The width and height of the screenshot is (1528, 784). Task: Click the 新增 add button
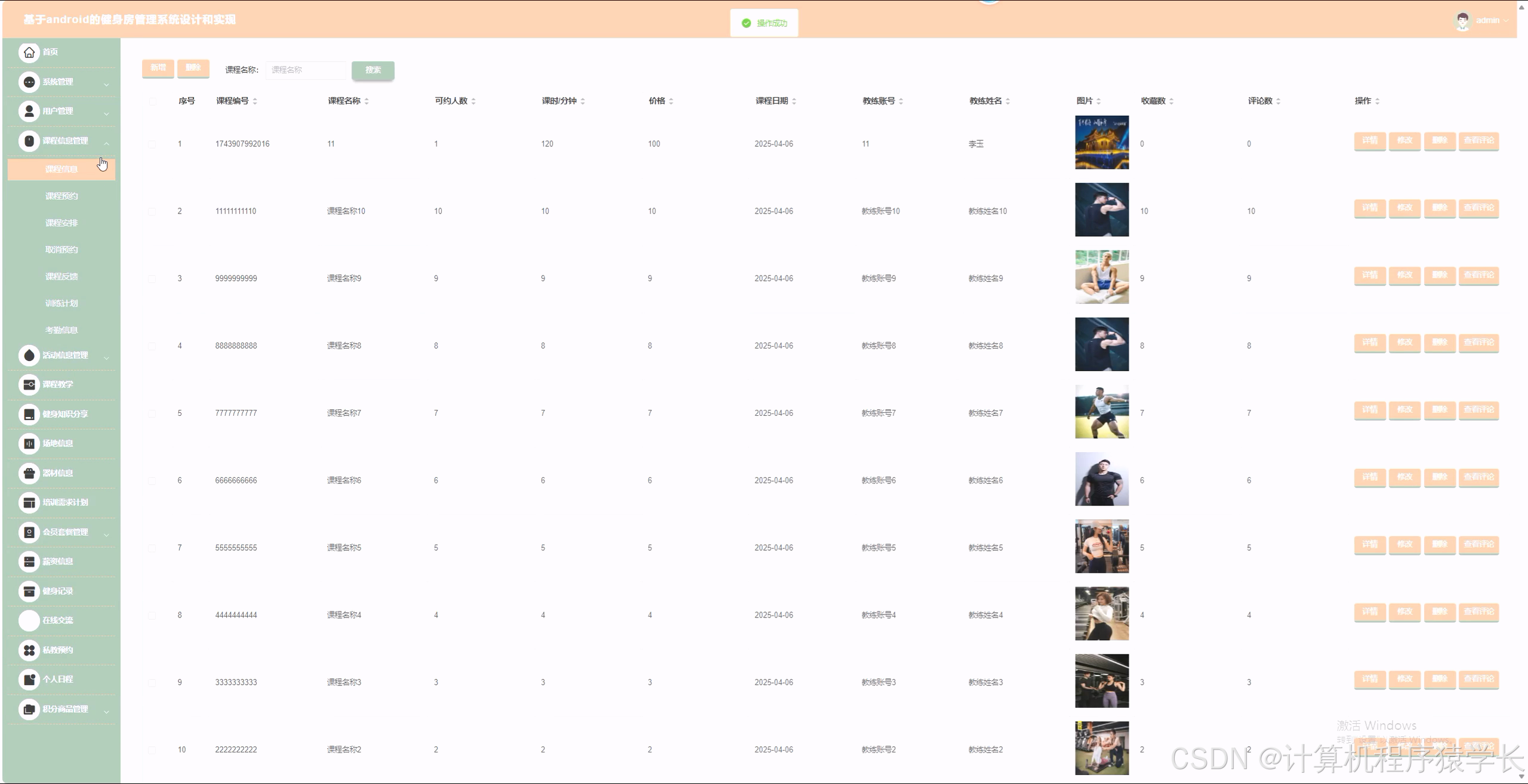click(158, 68)
